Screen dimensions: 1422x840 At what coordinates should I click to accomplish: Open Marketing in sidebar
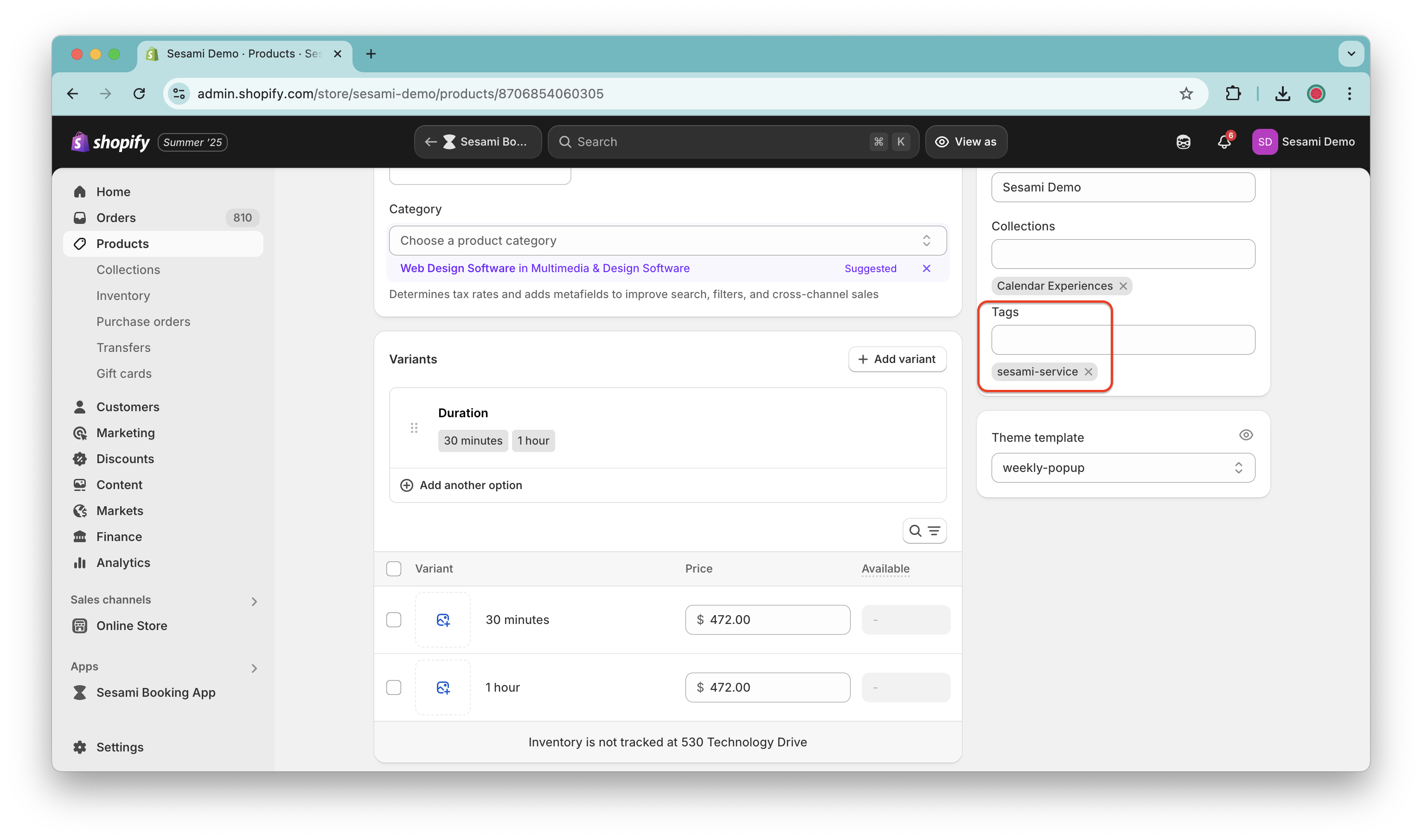tap(163, 433)
